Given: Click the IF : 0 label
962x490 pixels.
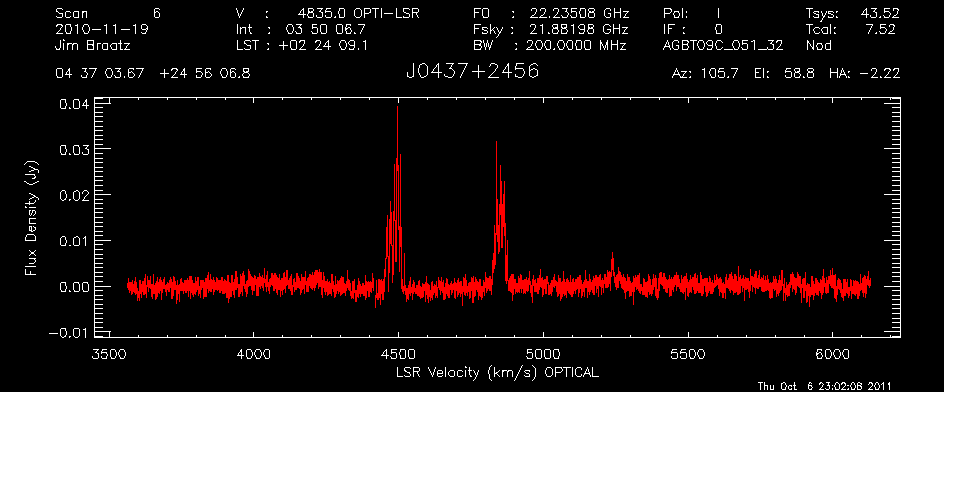Looking at the screenshot, I should [693, 29].
